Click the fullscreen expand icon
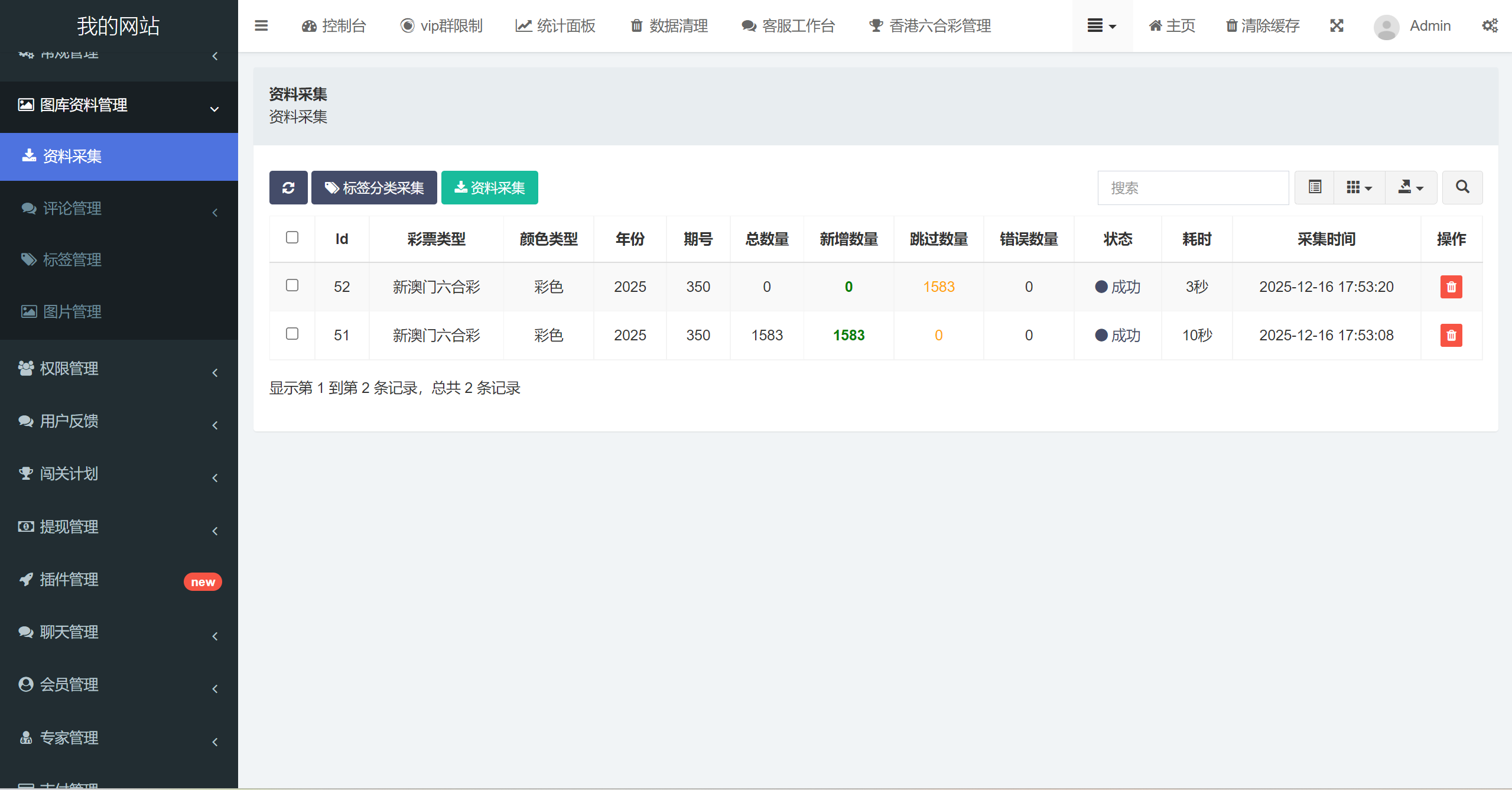1512x790 pixels. [1337, 26]
